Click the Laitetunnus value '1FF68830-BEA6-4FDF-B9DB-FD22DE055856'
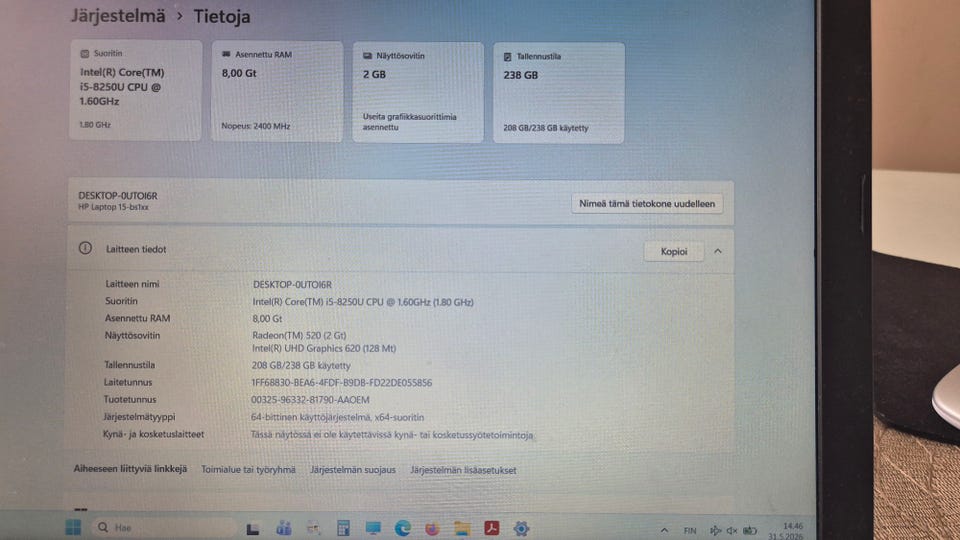This screenshot has height=540, width=960. [342, 383]
